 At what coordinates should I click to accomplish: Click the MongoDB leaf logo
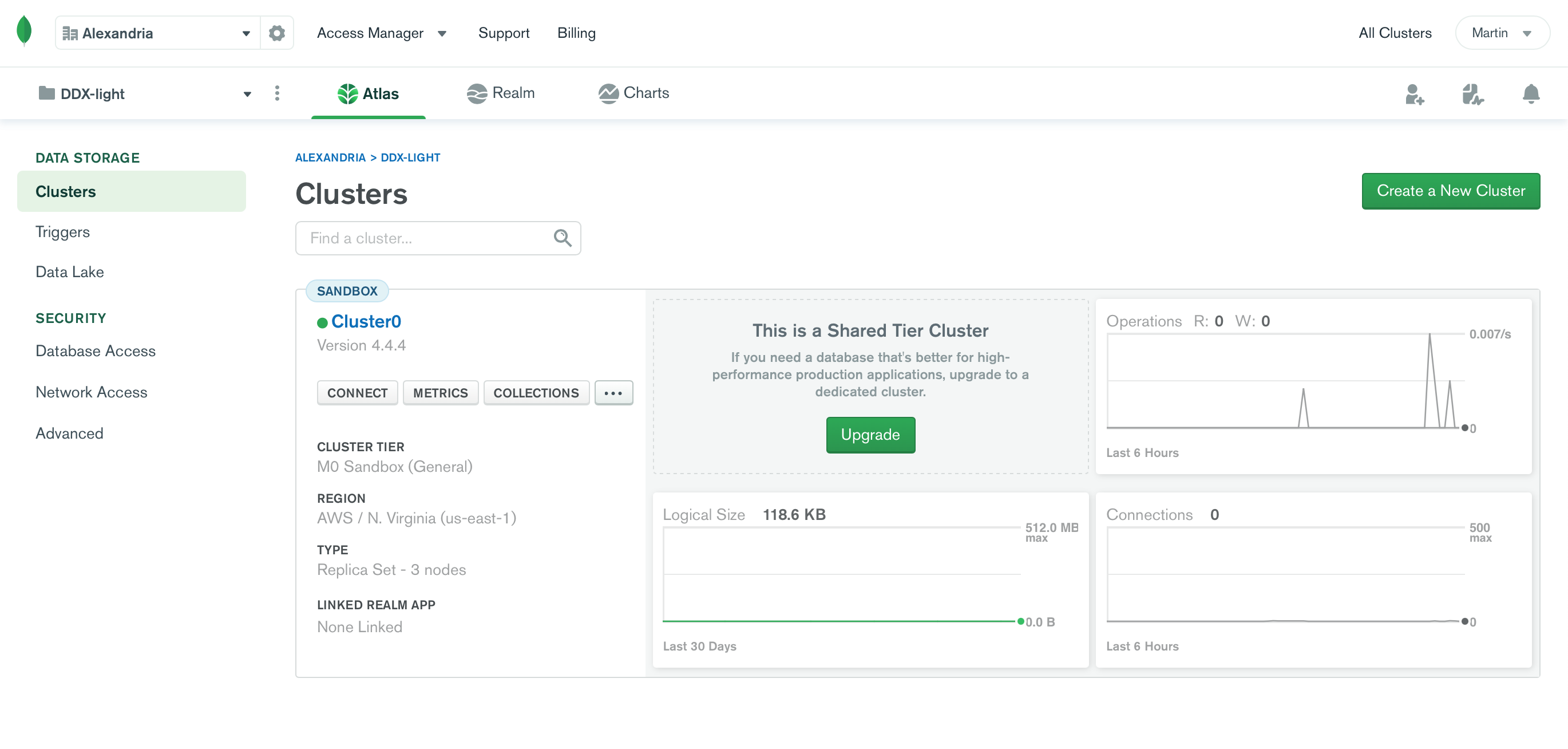click(23, 31)
